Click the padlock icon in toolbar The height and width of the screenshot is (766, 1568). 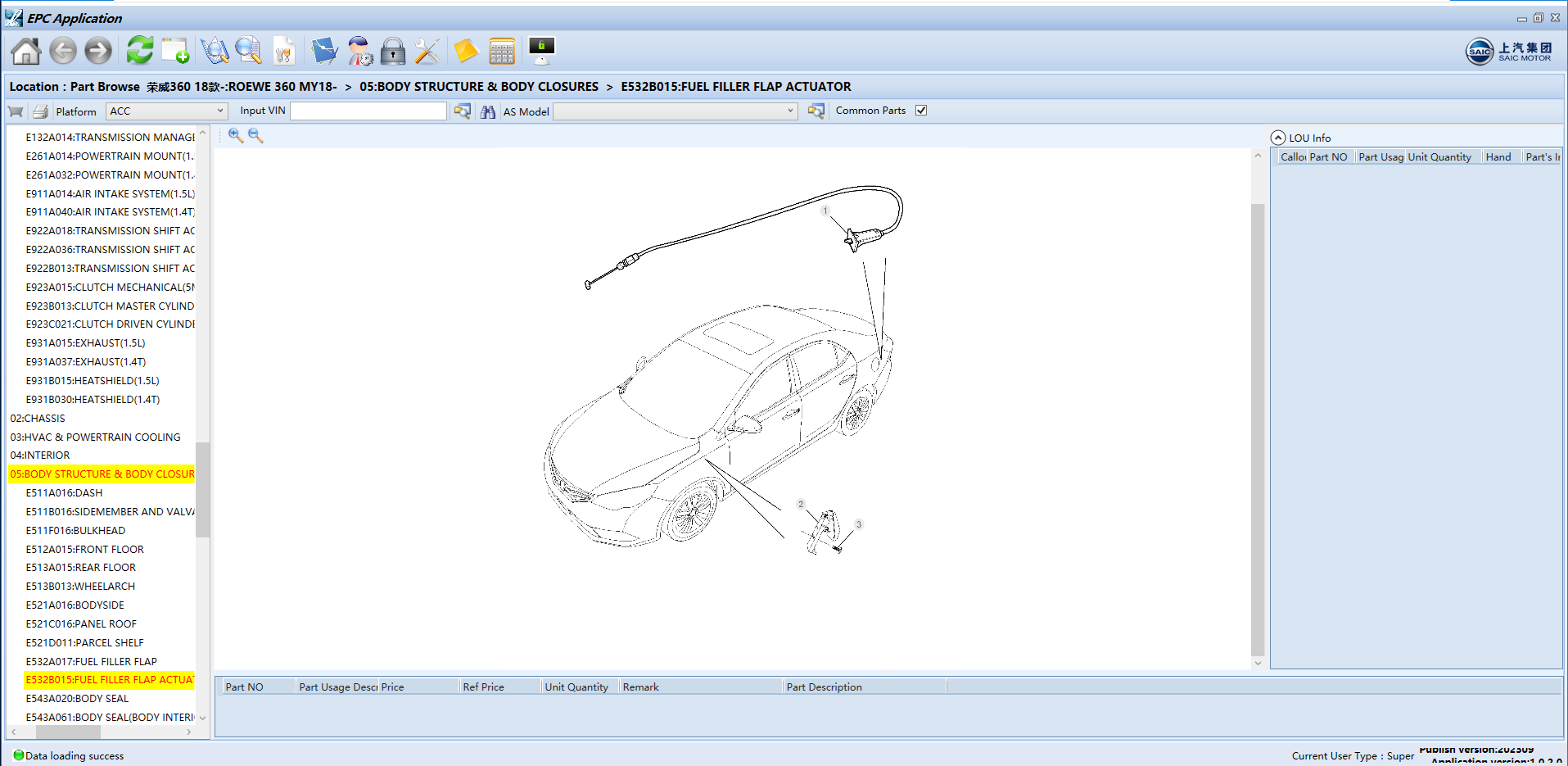coord(393,51)
